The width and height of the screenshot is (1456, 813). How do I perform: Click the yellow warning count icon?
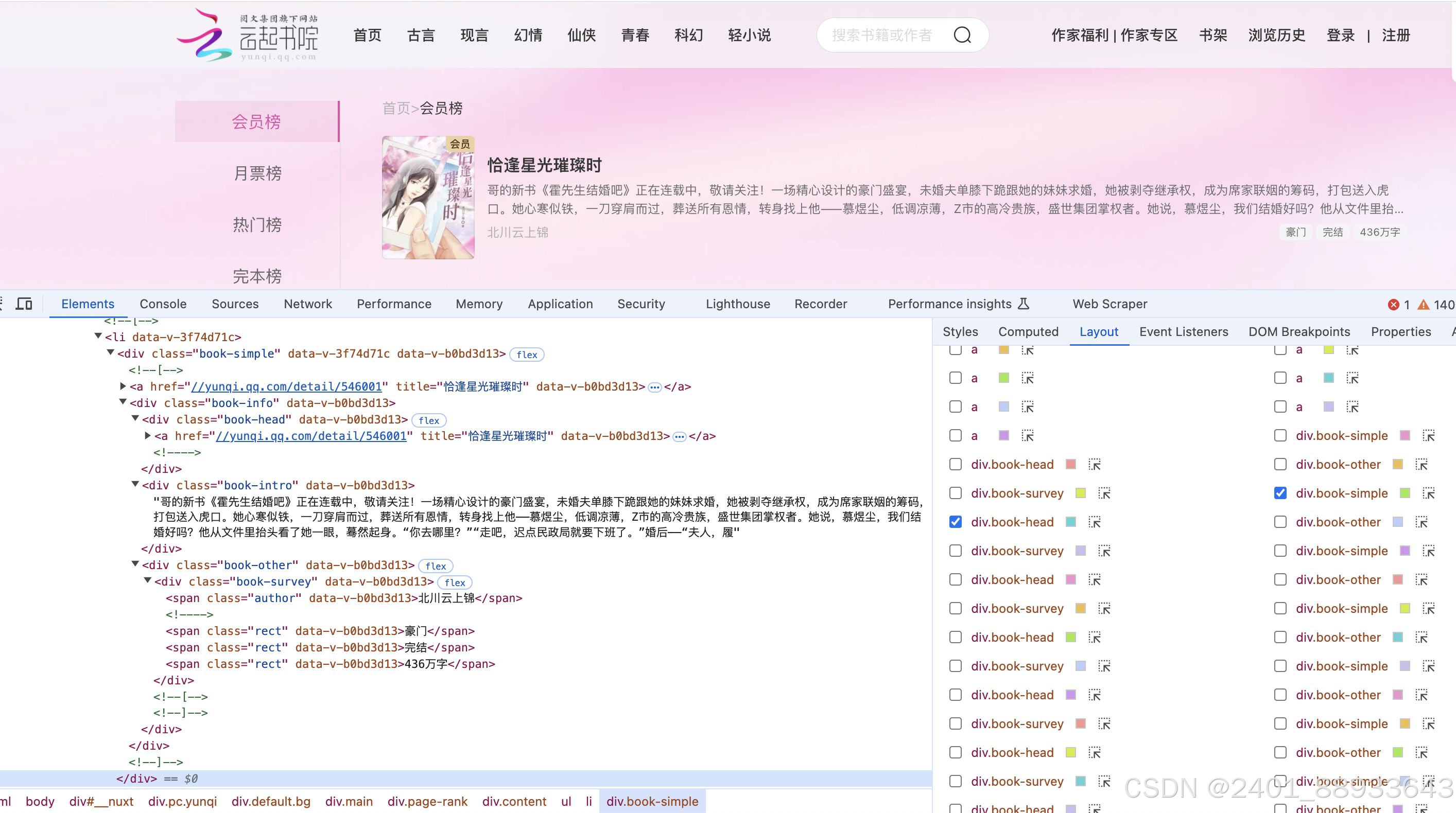1423,305
